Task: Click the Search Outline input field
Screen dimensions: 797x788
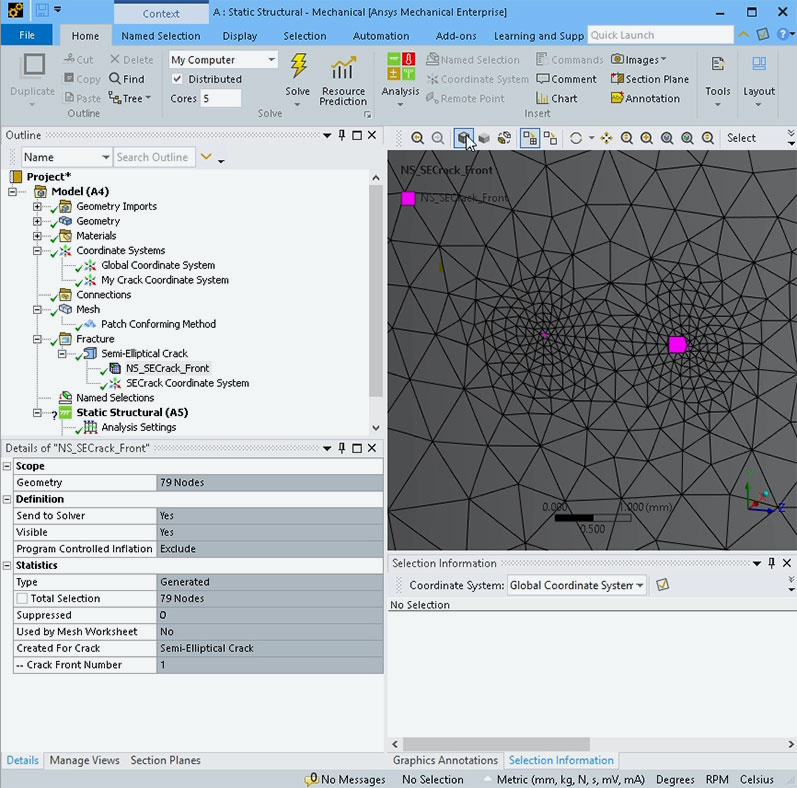Action: pos(153,157)
